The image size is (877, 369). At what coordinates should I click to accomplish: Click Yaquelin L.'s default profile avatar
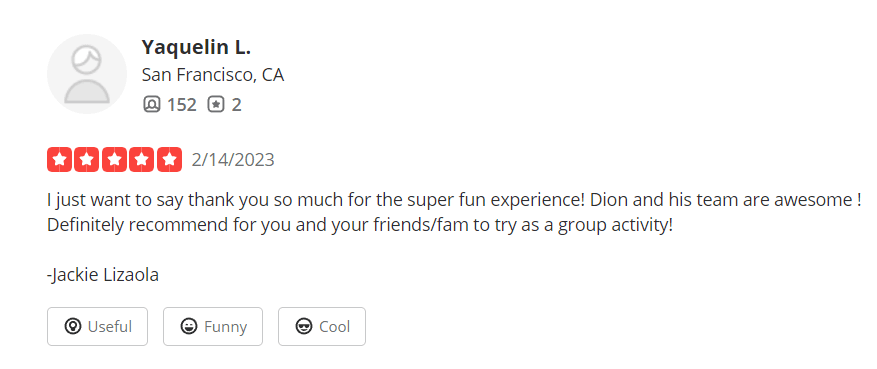87,74
